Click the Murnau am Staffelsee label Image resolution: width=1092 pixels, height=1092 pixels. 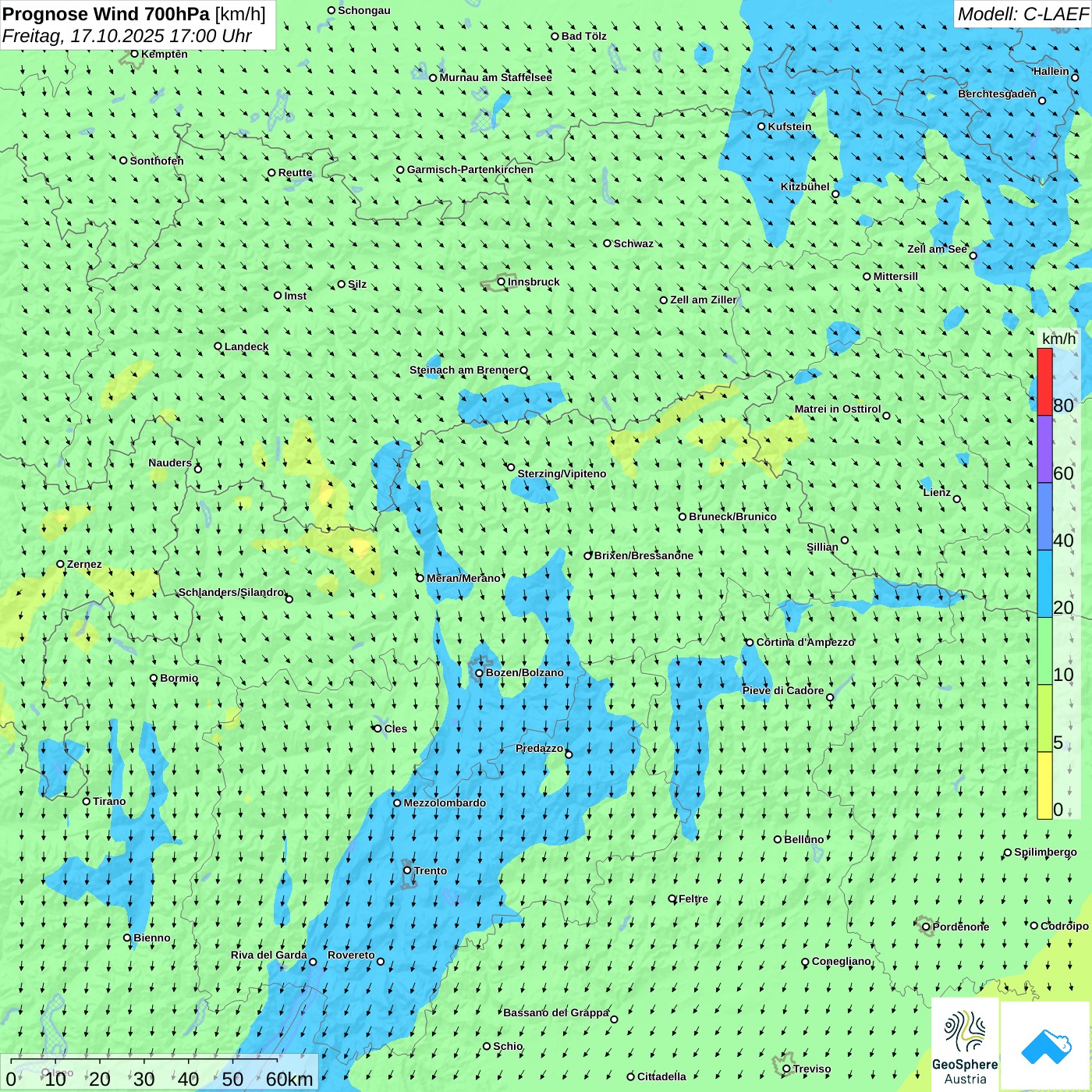[x=495, y=77]
